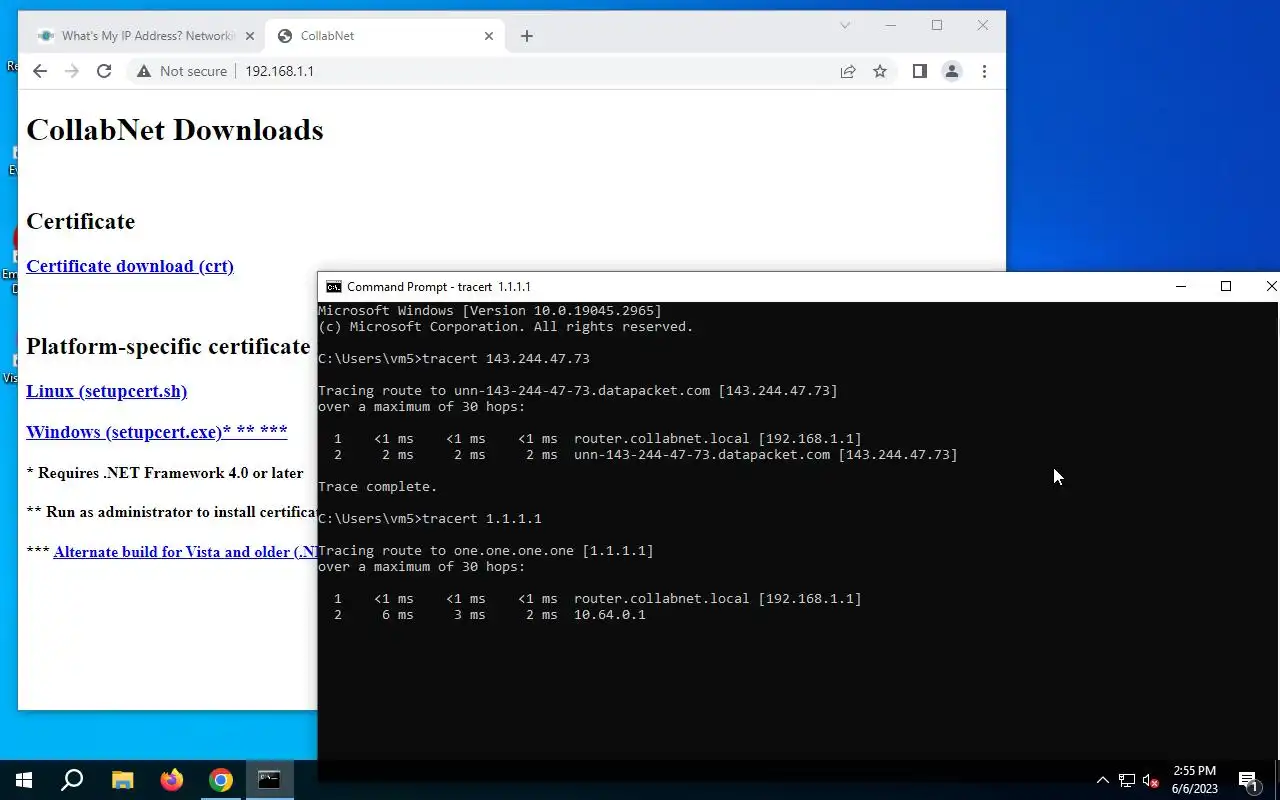The height and width of the screenshot is (800, 1280).
Task: Maximize the Chrome window
Action: pyautogui.click(x=937, y=25)
